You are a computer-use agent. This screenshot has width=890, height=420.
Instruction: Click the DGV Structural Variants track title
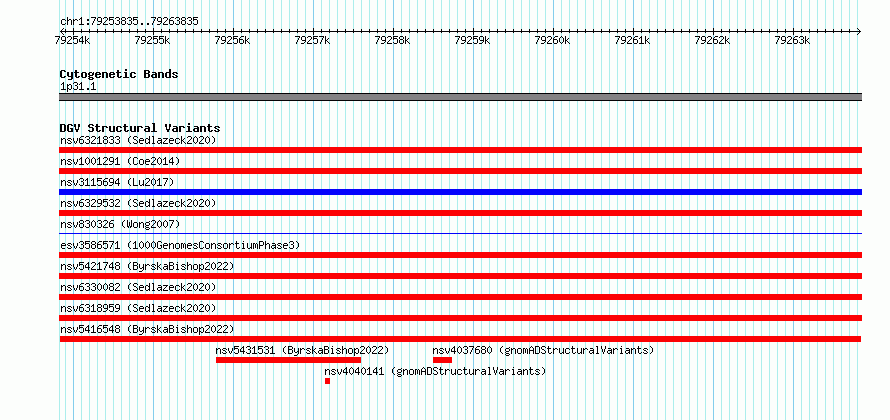(140, 128)
